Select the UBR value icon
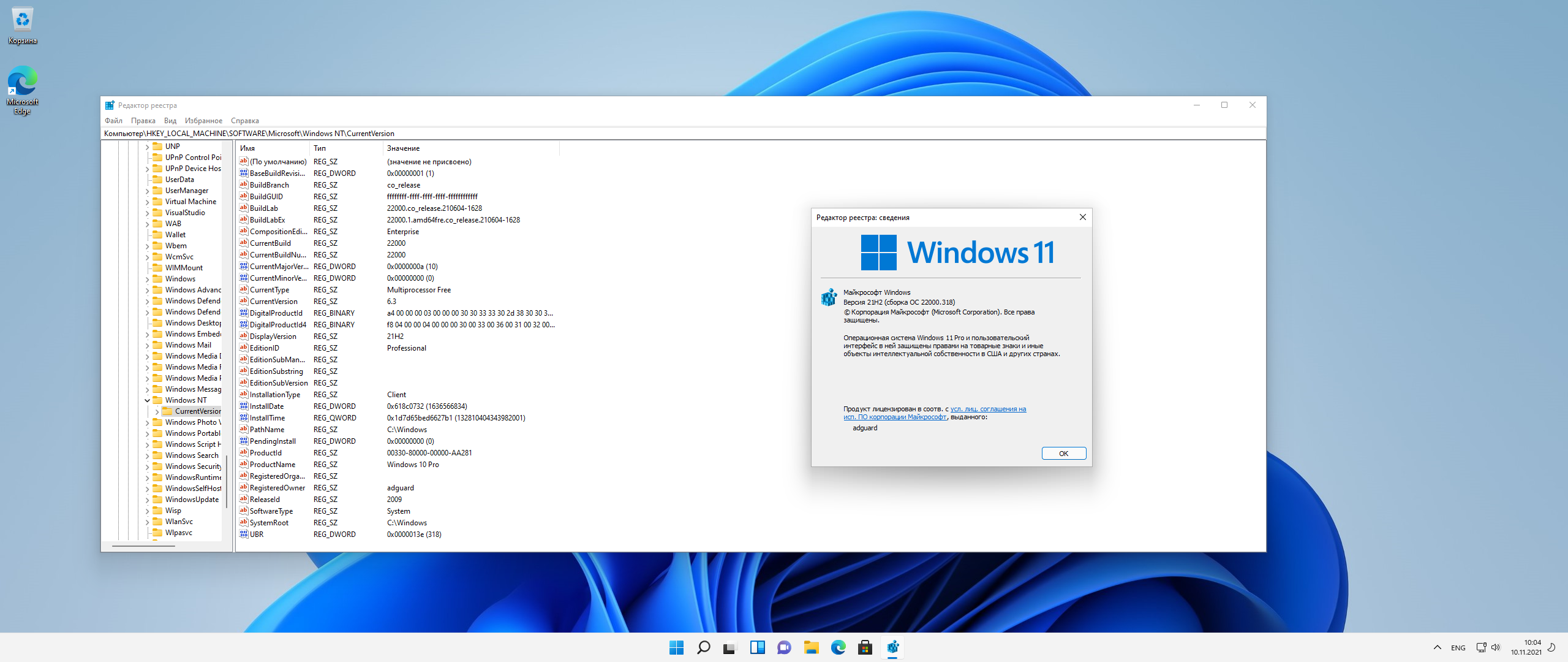The image size is (1568, 662). coord(243,535)
